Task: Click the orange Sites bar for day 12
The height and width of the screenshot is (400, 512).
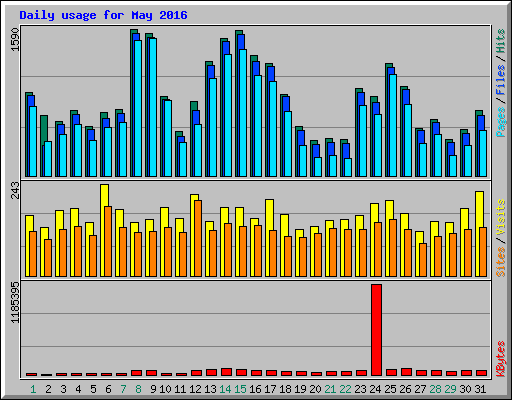Action: [198, 238]
